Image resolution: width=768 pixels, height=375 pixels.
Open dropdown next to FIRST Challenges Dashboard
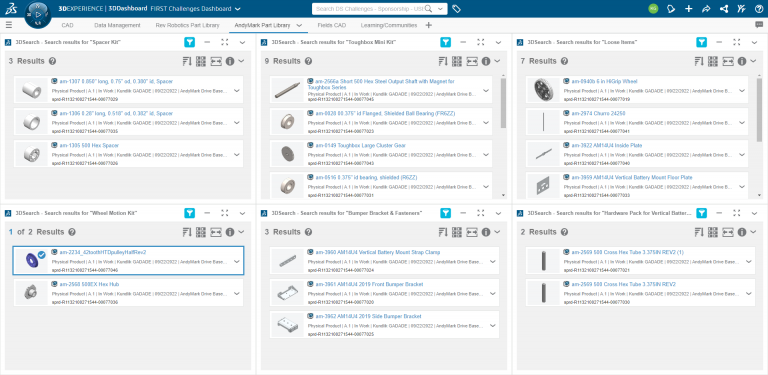click(x=238, y=9)
